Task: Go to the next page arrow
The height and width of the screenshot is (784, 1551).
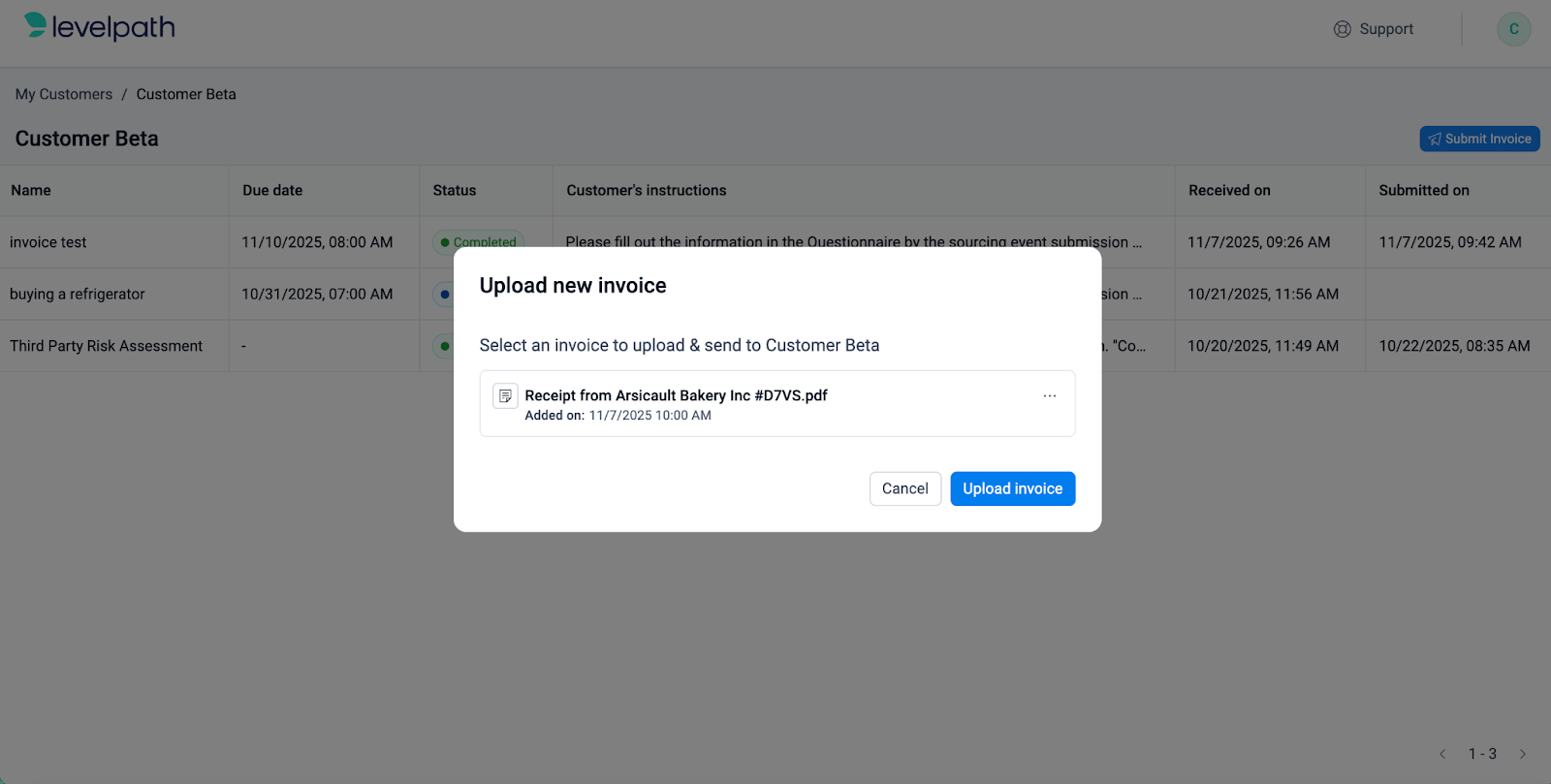Action: pyautogui.click(x=1523, y=754)
